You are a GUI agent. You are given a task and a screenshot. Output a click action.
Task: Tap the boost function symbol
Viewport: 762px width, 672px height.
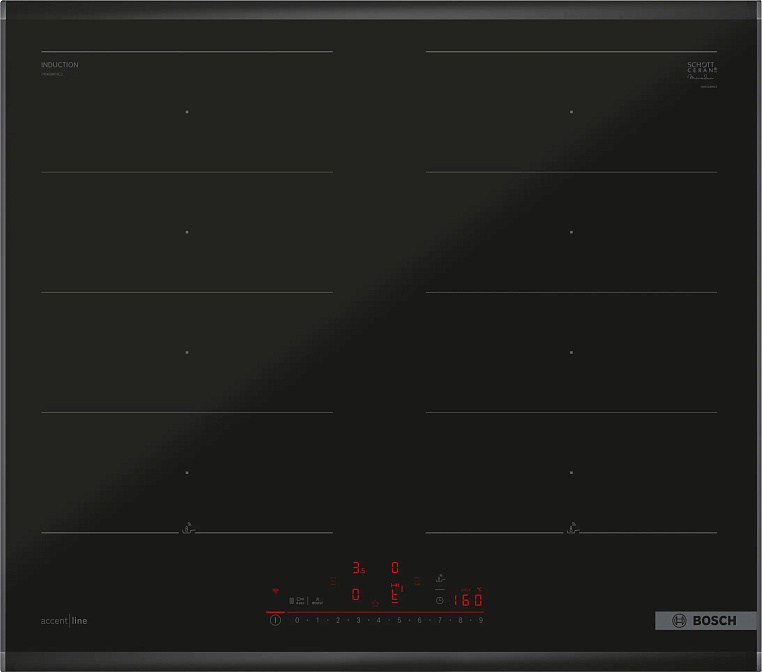point(317,601)
